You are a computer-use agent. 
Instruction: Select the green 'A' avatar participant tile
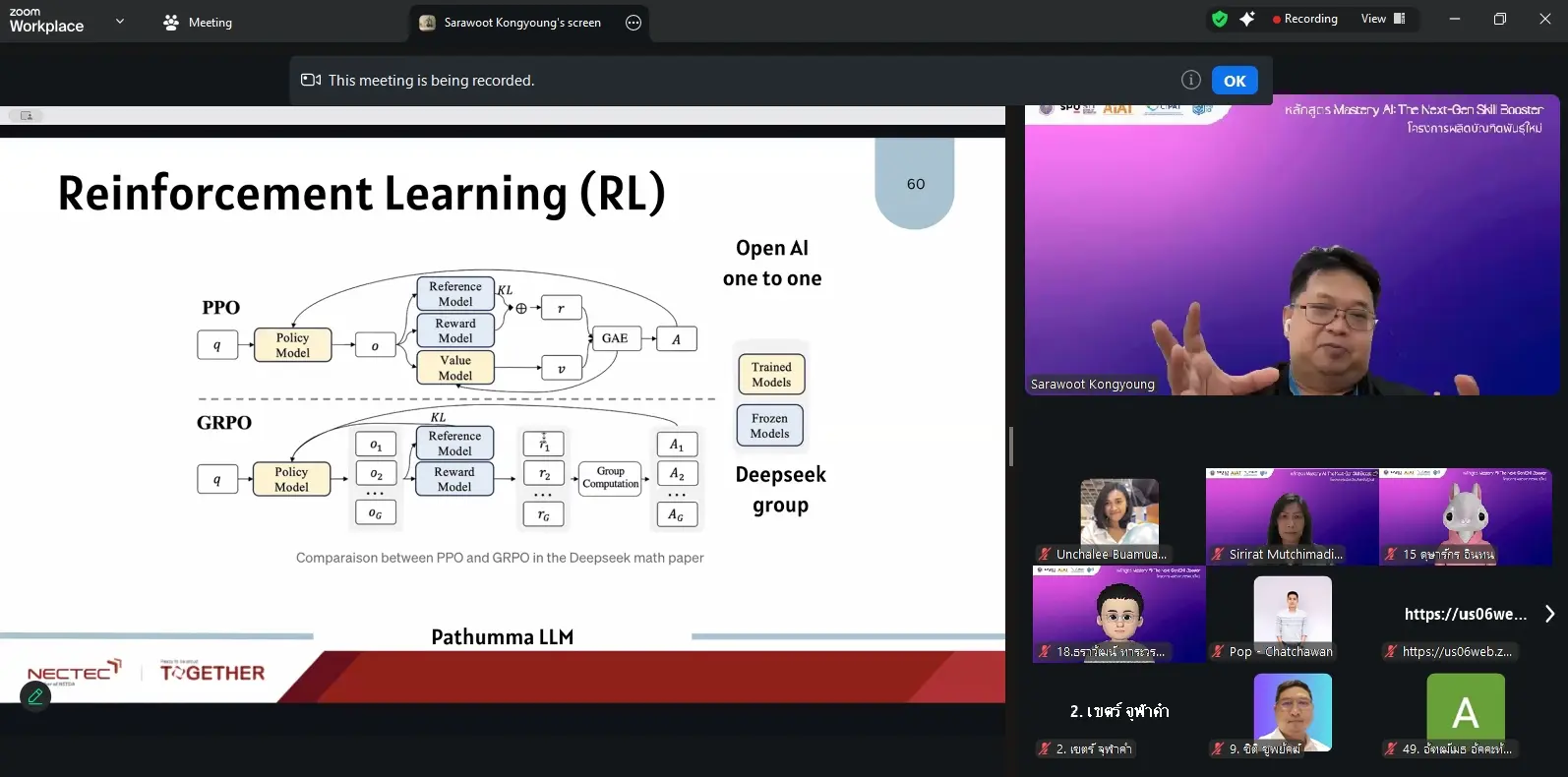point(1465,710)
